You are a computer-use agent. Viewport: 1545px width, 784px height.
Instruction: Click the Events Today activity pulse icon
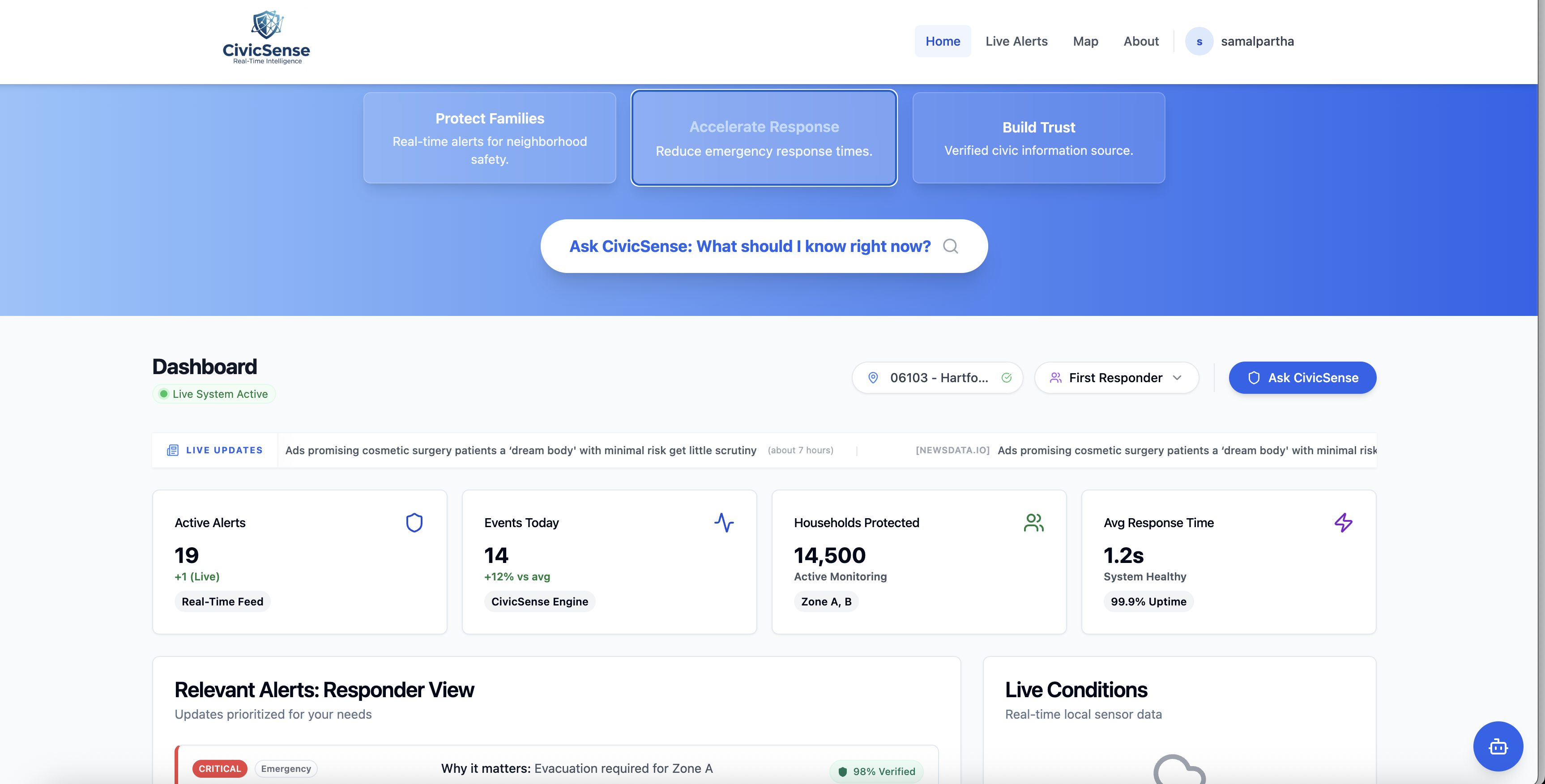[x=724, y=523]
